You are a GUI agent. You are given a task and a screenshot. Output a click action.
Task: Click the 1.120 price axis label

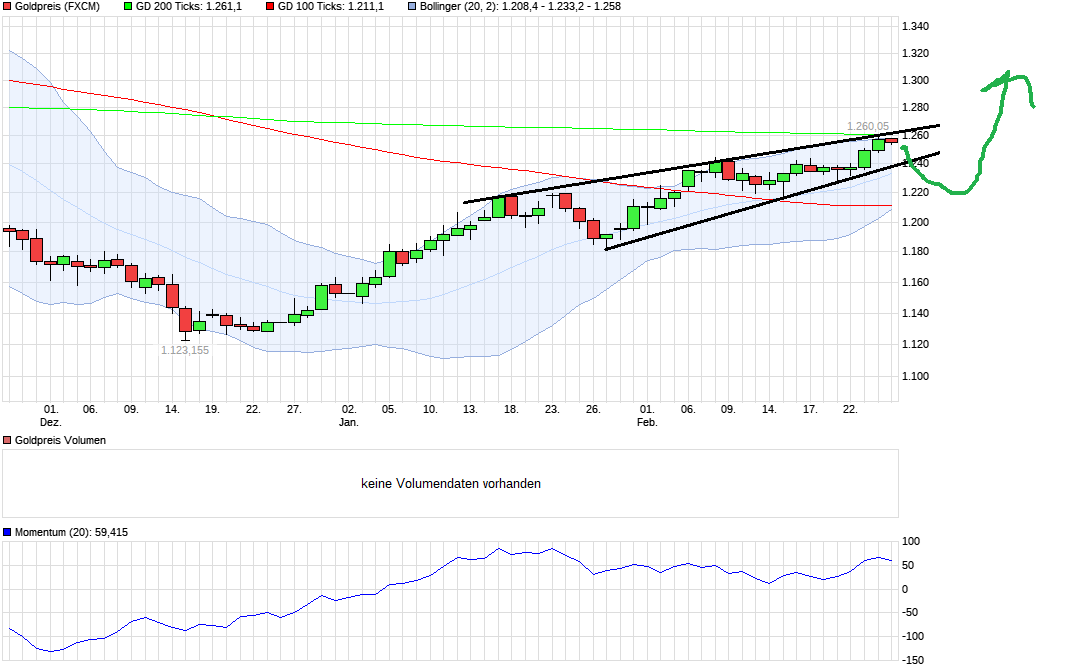tap(915, 344)
